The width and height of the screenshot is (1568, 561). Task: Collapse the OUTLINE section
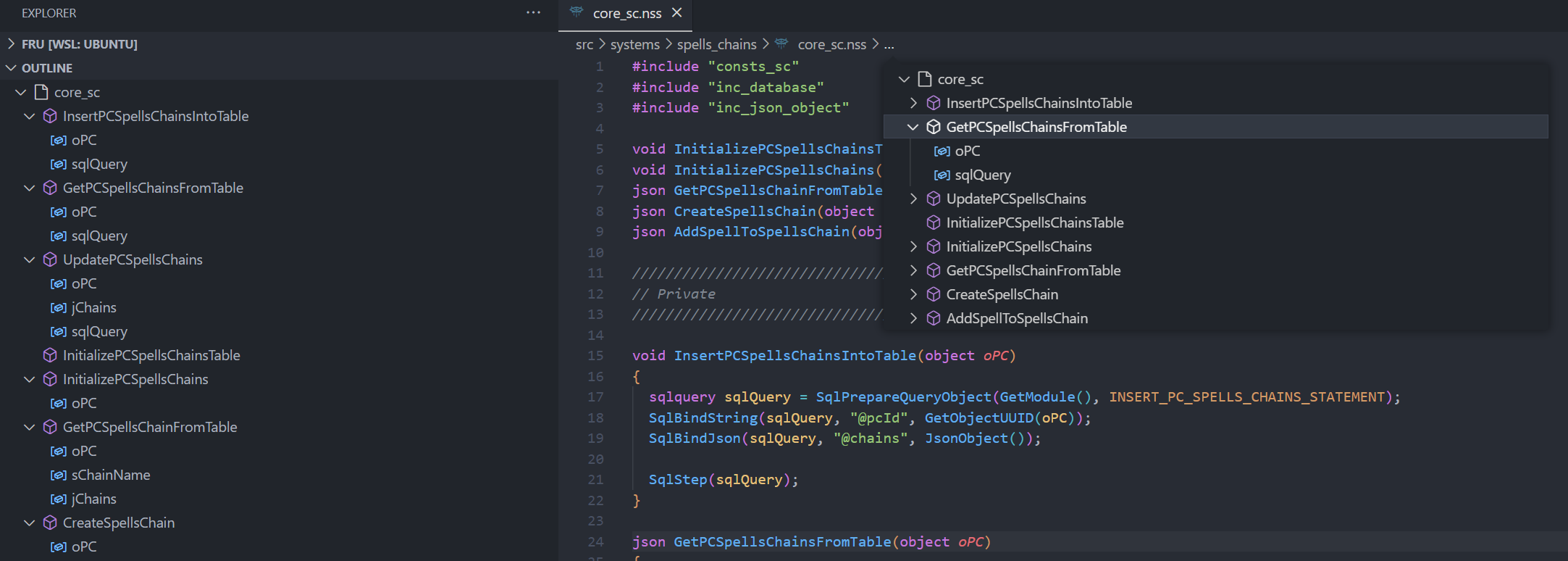11,68
